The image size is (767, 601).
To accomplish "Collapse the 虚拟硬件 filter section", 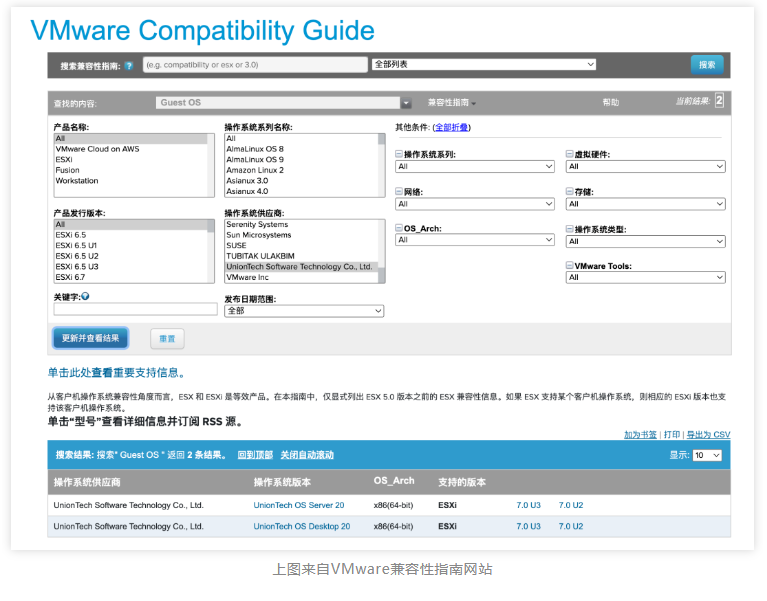I will click(x=569, y=155).
